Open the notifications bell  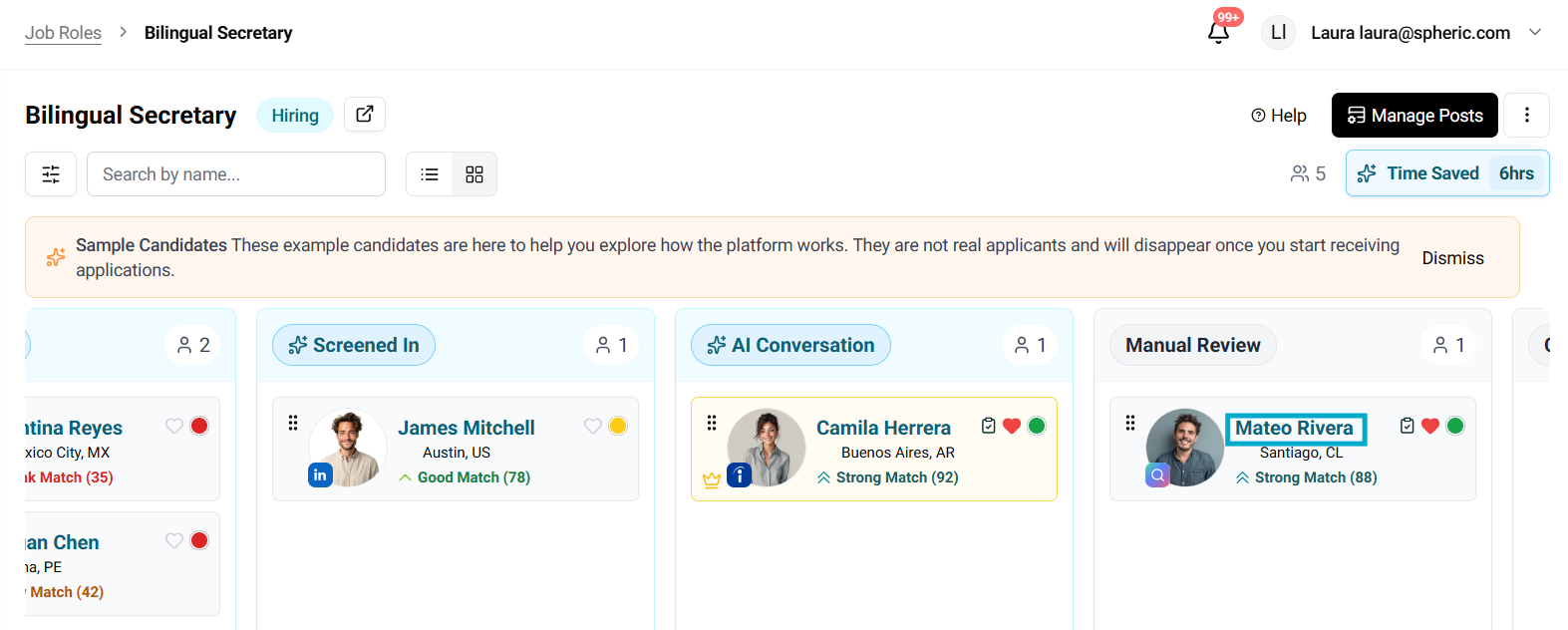[x=1218, y=32]
